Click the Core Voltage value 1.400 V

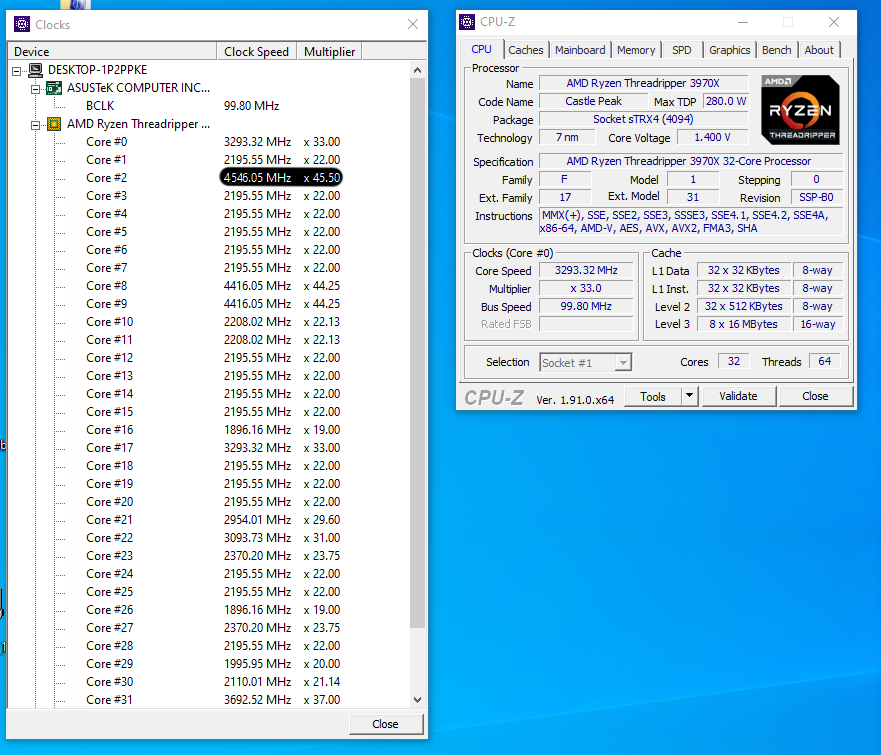pyautogui.click(x=712, y=137)
